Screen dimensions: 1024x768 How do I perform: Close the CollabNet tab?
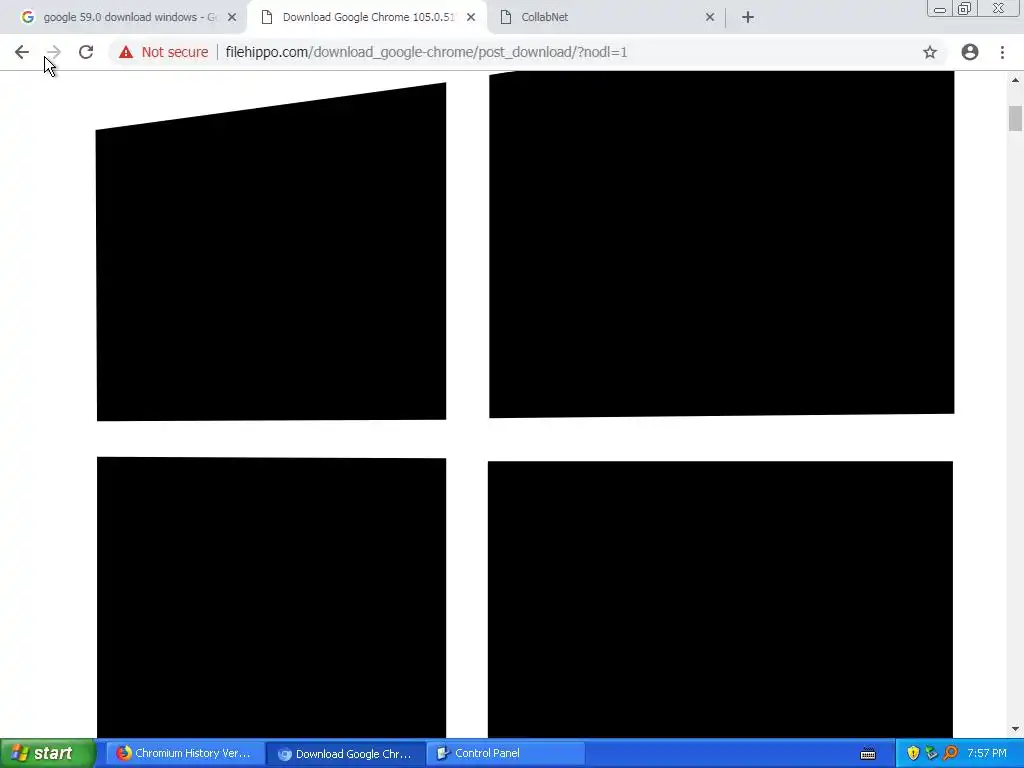tap(710, 18)
